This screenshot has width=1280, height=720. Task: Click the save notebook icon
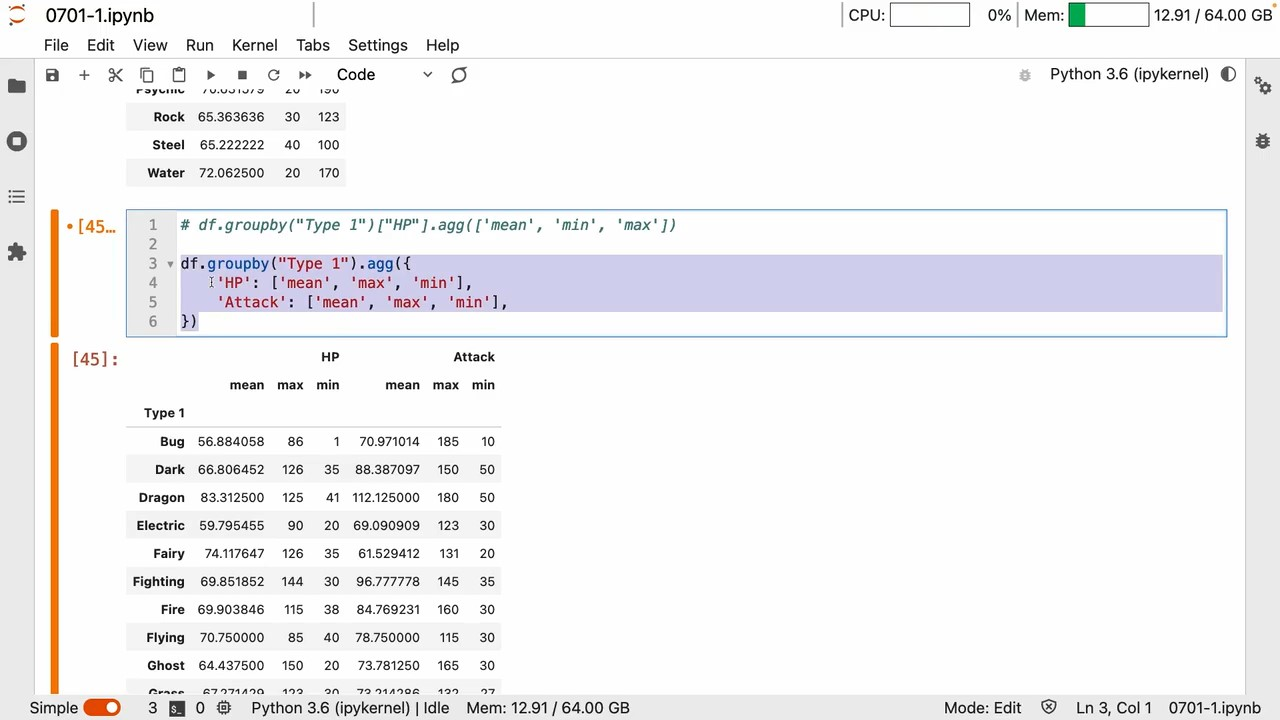click(x=52, y=75)
